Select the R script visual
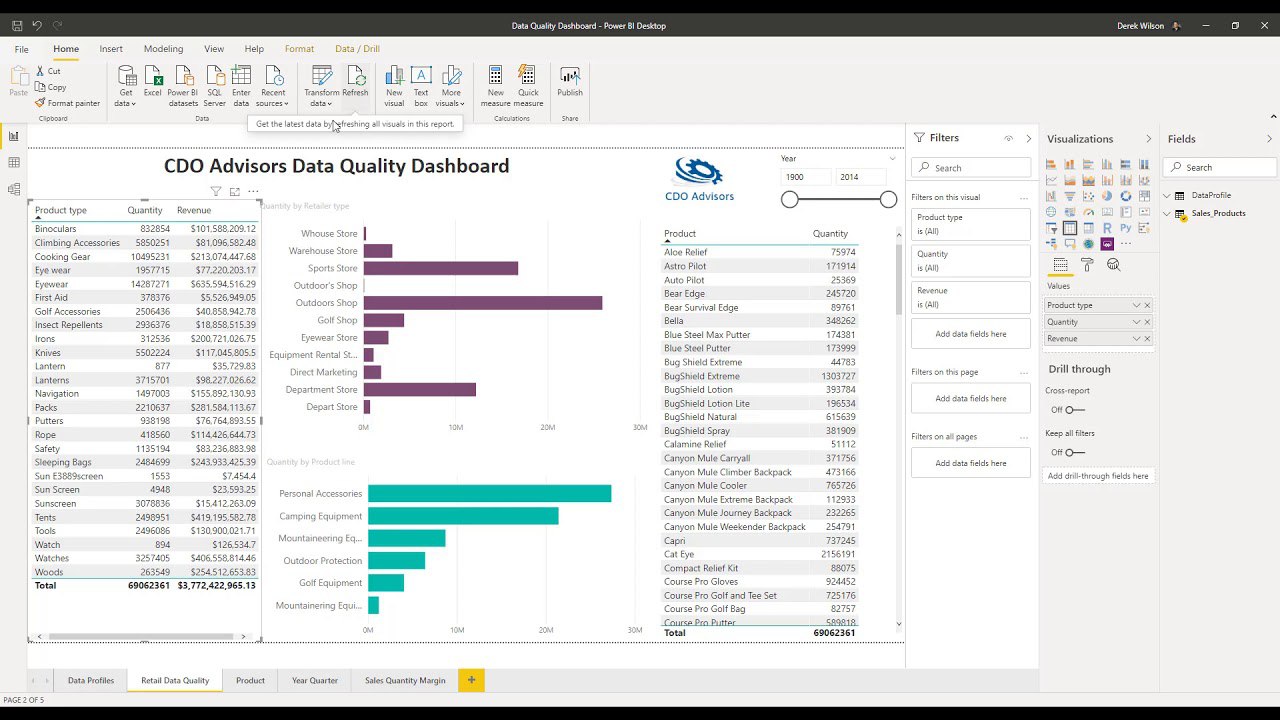1280x720 pixels. pos(1107,228)
